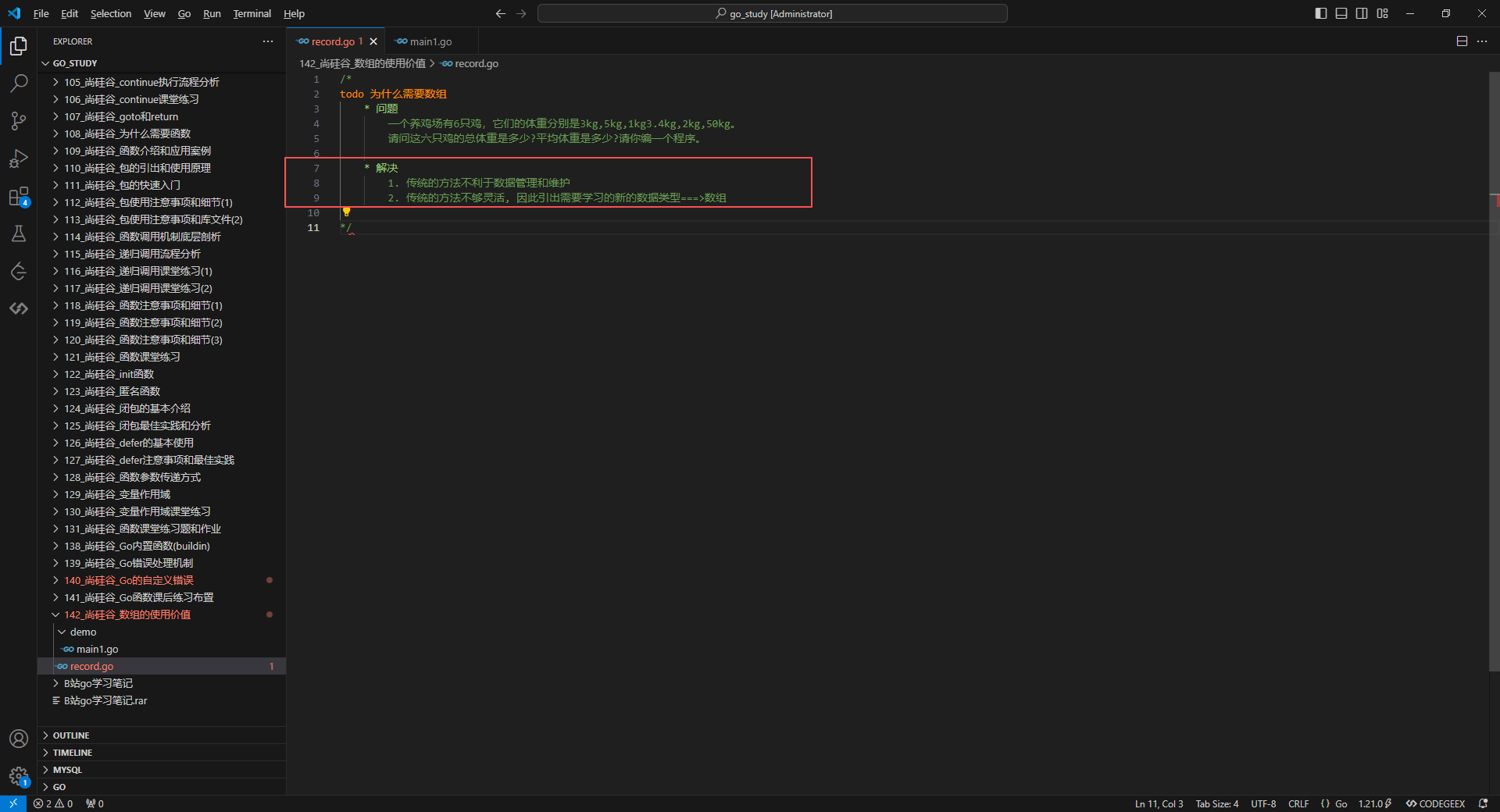The image size is (1500, 812).
Task: Open the Accounts menu icon
Action: tap(19, 739)
